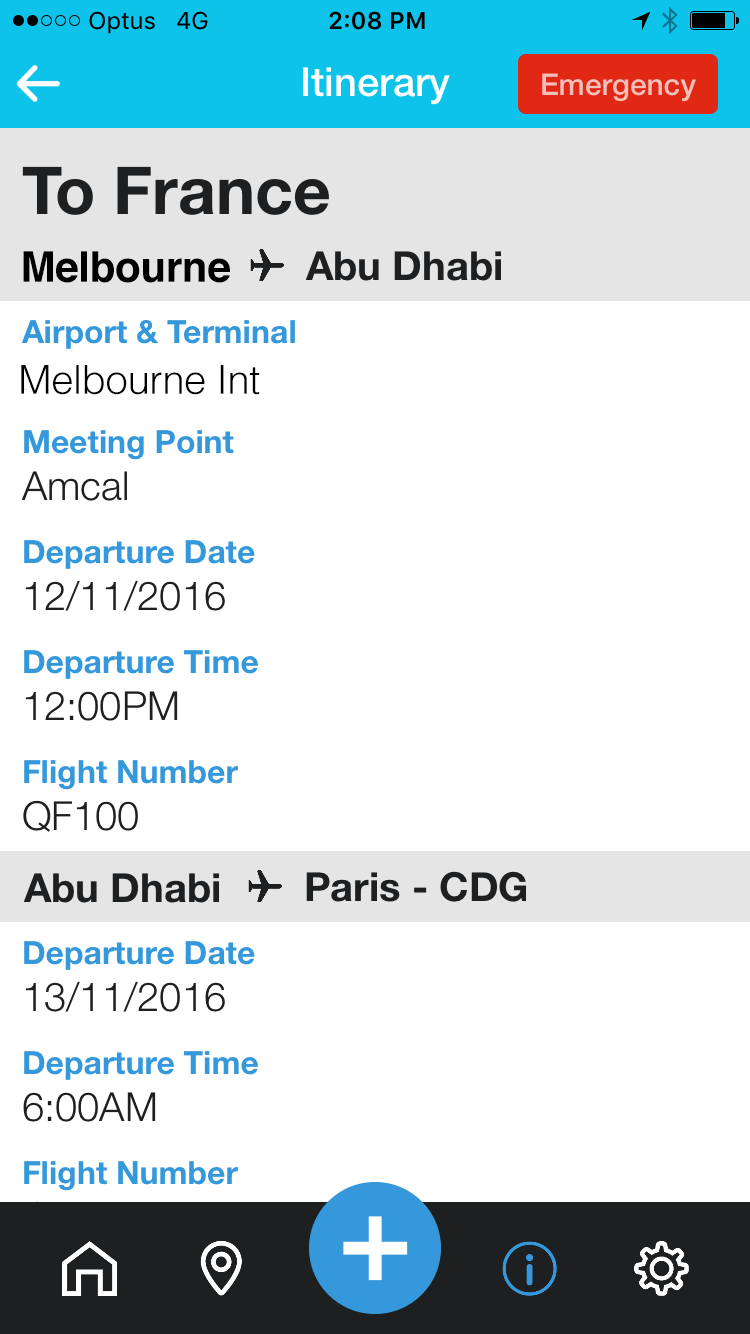Select departure date 12/11/2016
The image size is (750, 1334).
click(124, 597)
